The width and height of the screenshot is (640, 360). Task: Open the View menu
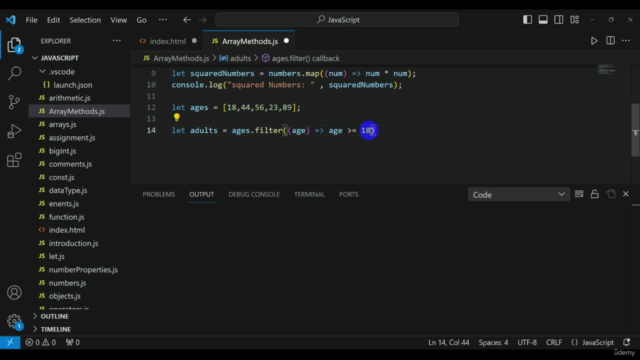(118, 20)
